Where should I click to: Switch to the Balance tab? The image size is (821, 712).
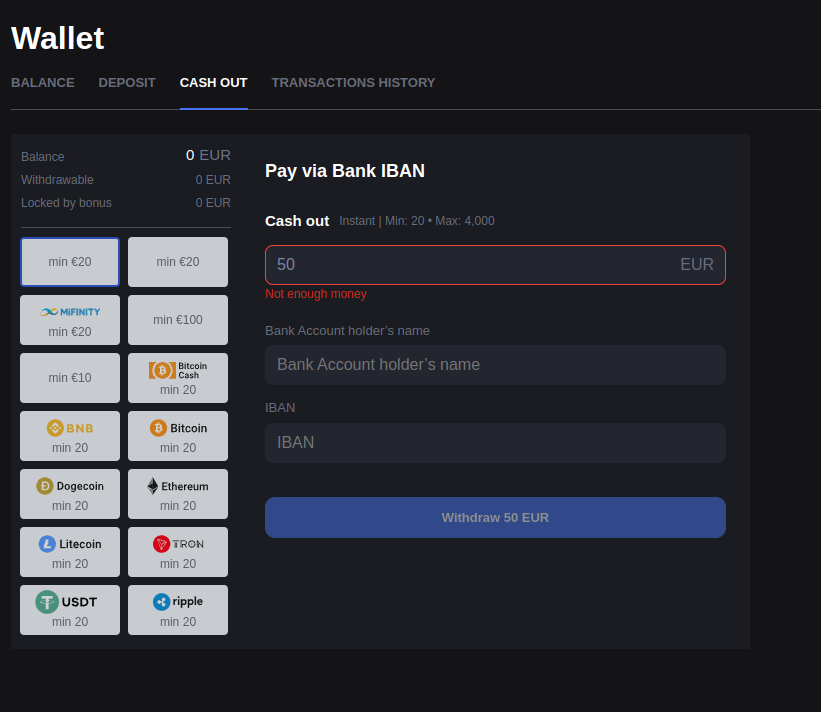pos(43,83)
